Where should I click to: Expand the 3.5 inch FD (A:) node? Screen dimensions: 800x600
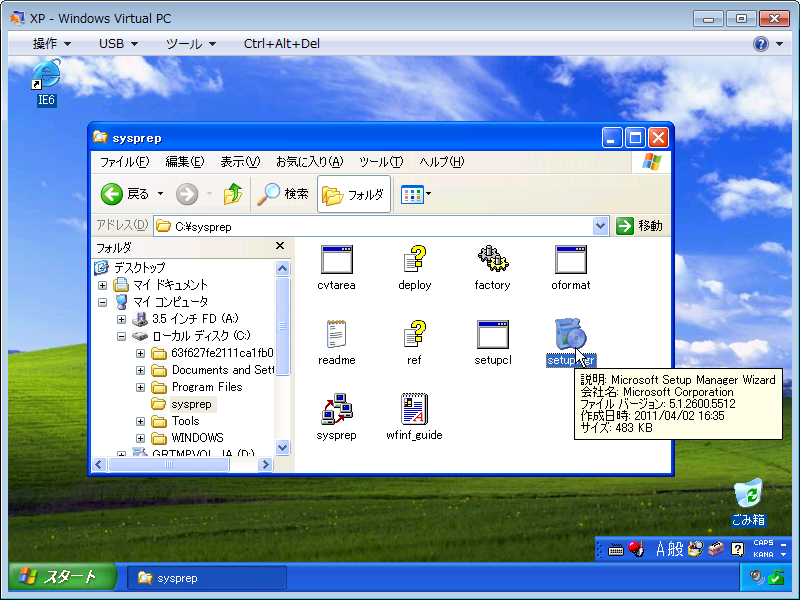(x=121, y=319)
